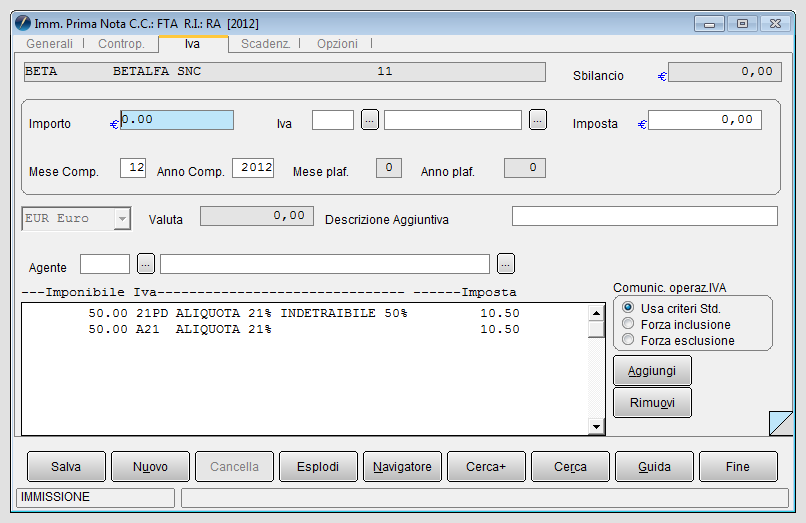The image size is (806, 523).
Task: Open the Navigatore
Action: point(402,466)
